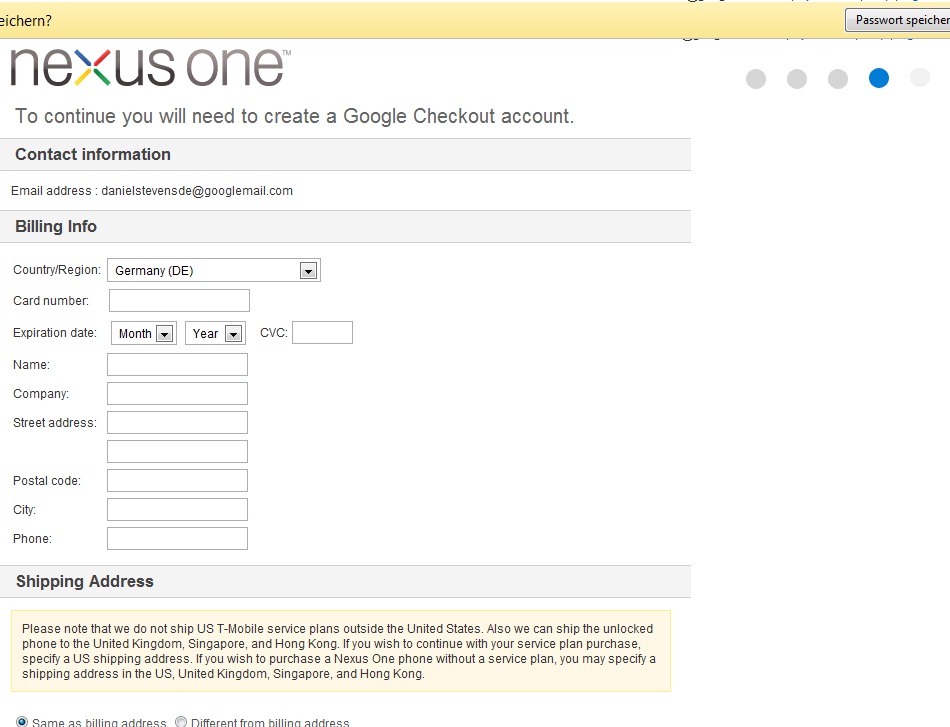Click the Name input field
Viewport: 950px width, 727px height.
tap(178, 365)
